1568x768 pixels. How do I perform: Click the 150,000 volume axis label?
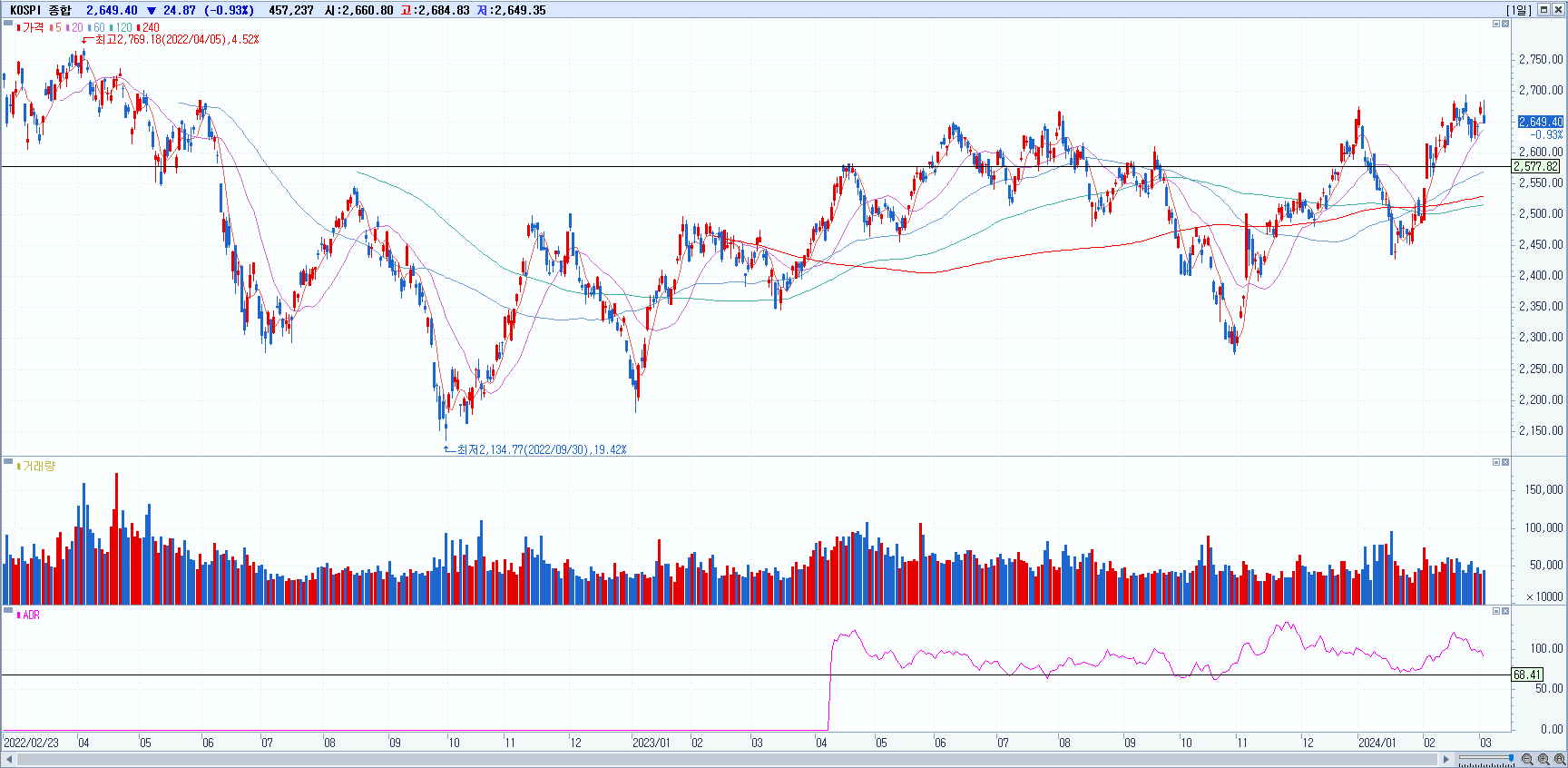point(1543,489)
